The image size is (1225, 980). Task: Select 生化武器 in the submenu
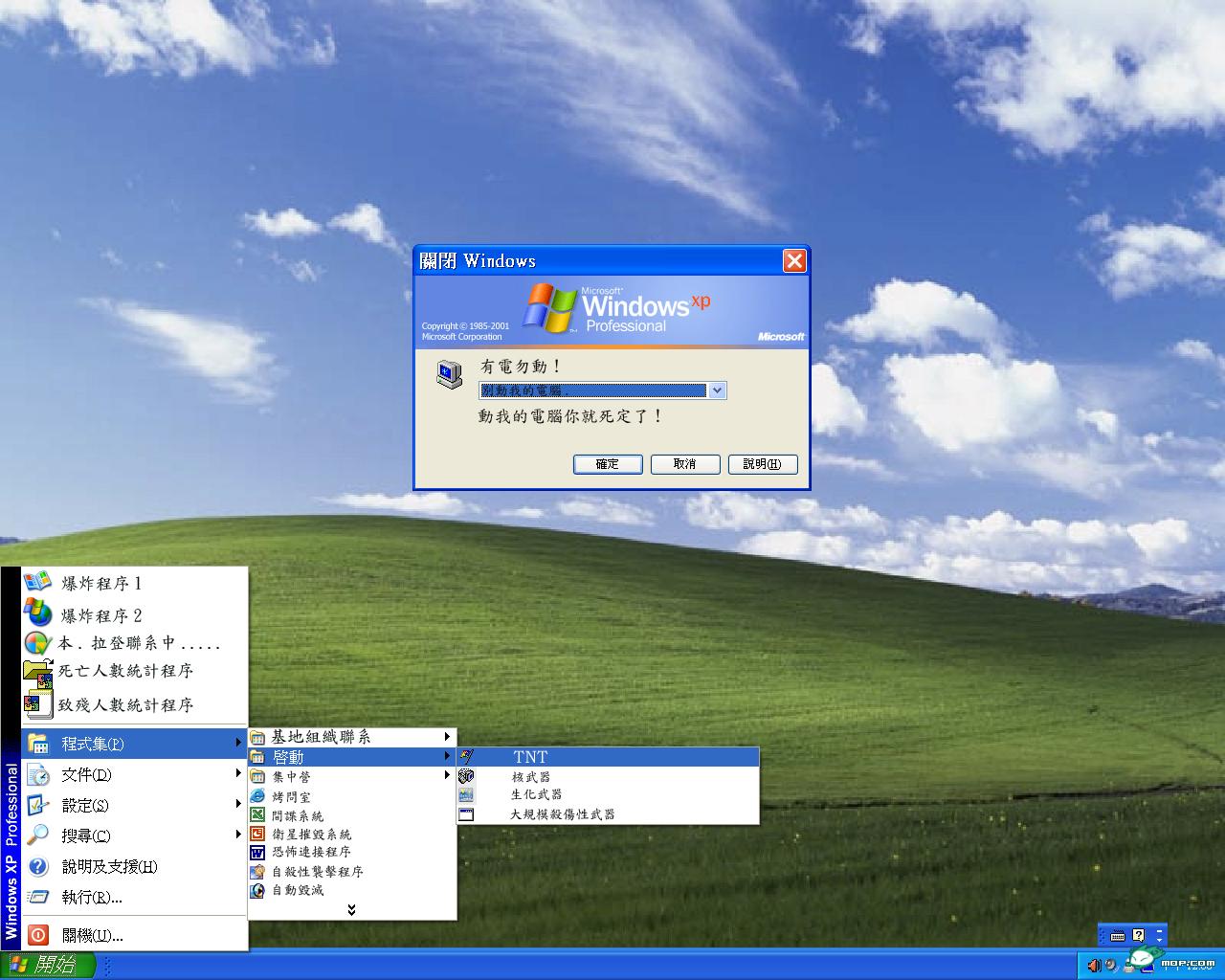(608, 795)
